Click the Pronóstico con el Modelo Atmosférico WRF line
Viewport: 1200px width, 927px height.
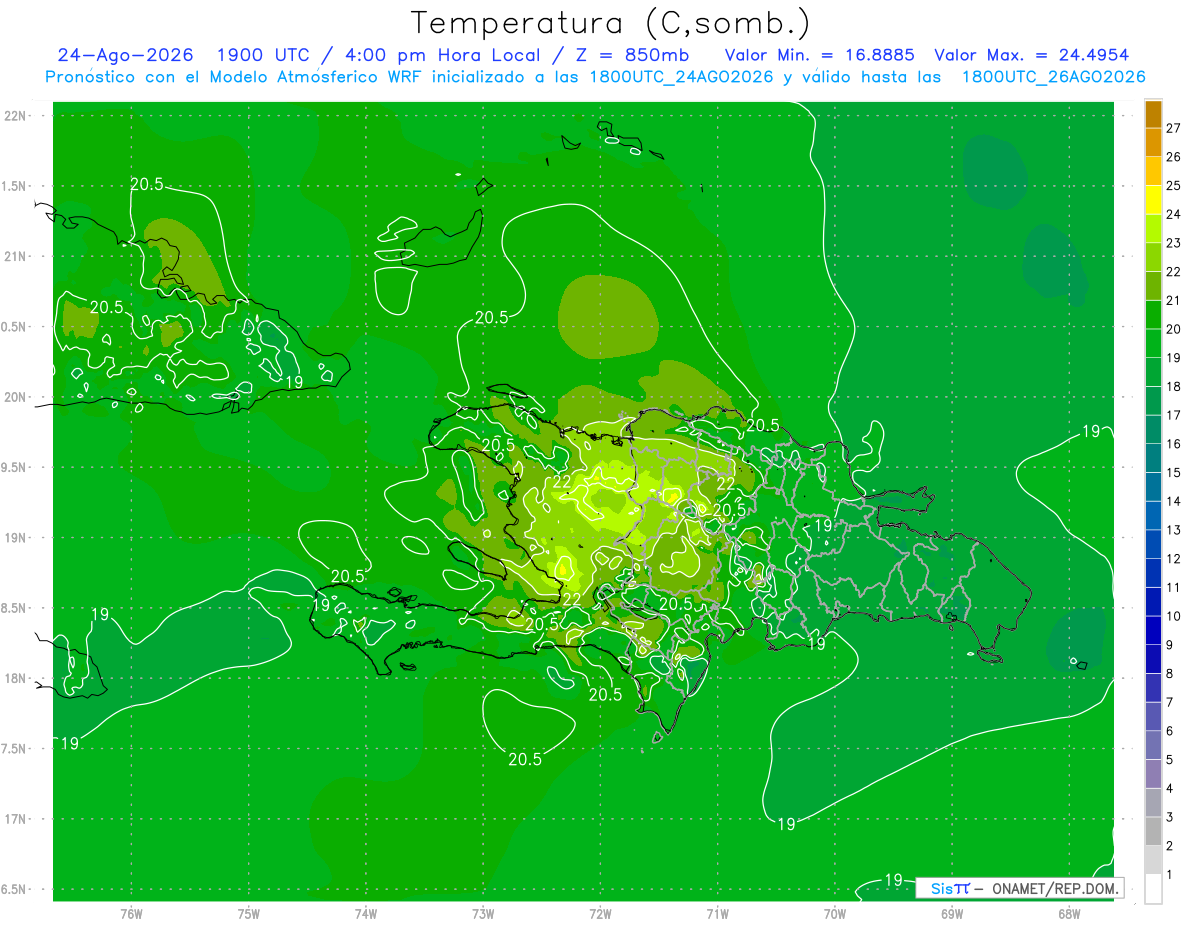pyautogui.click(x=595, y=77)
